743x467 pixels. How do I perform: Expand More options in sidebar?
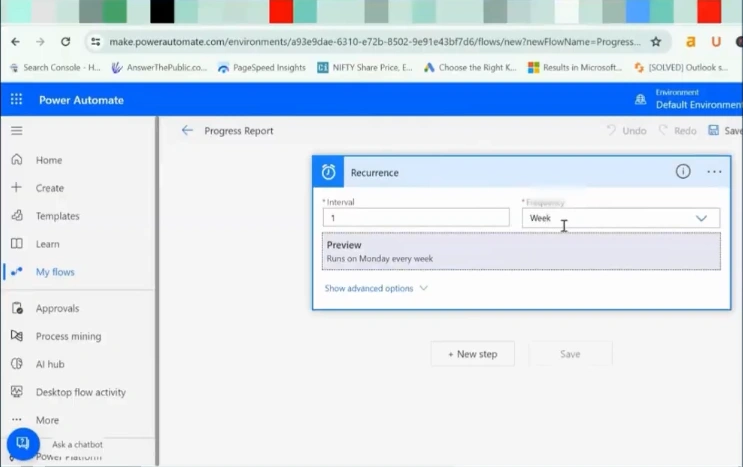[47, 420]
